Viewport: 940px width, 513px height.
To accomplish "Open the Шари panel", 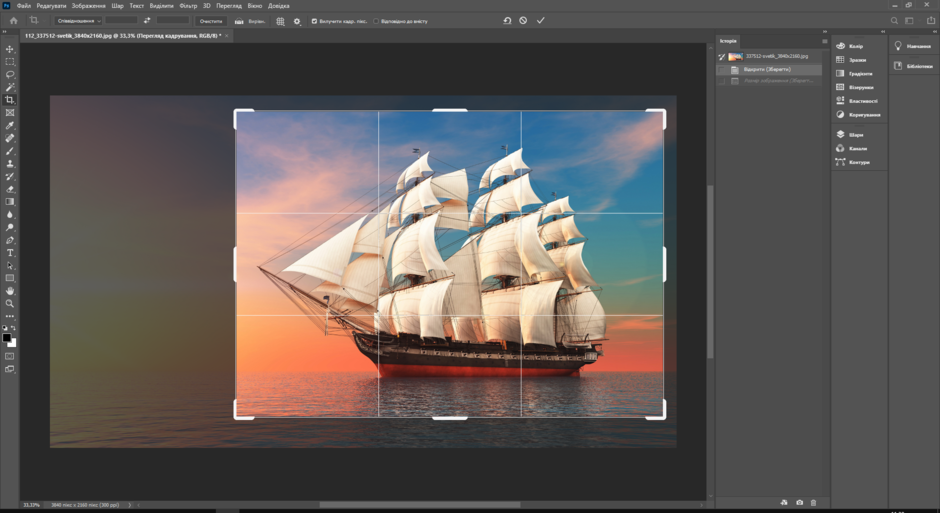I will (x=850, y=135).
